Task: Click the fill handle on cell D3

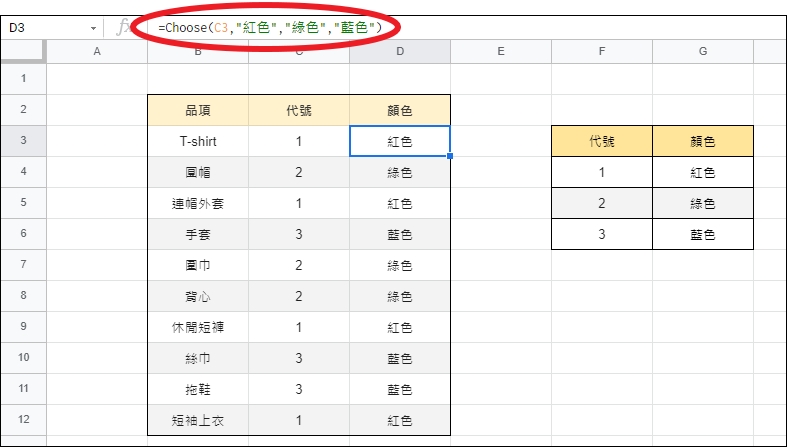Action: pos(450,156)
